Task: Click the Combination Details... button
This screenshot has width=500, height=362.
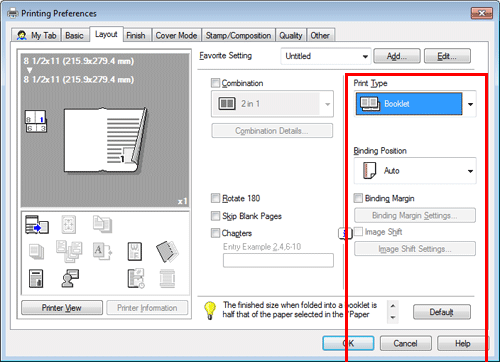Action: click(x=272, y=131)
